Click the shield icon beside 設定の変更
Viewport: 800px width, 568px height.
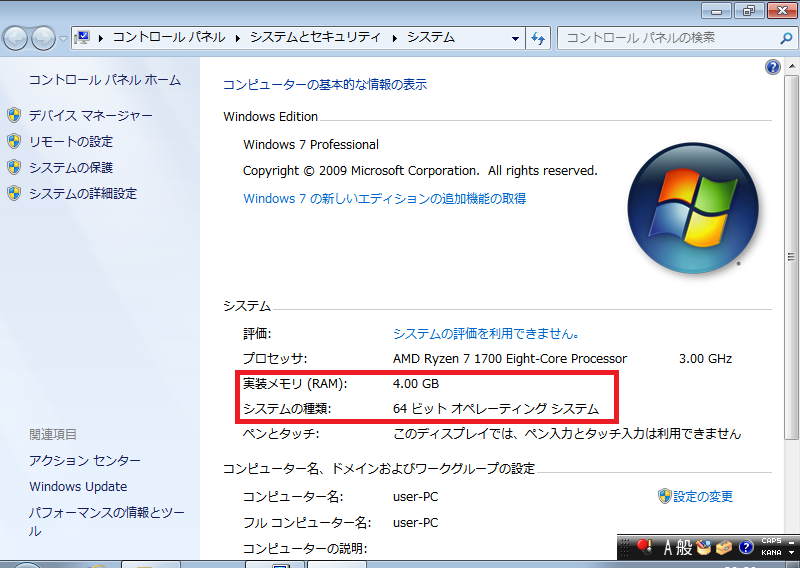[664, 496]
